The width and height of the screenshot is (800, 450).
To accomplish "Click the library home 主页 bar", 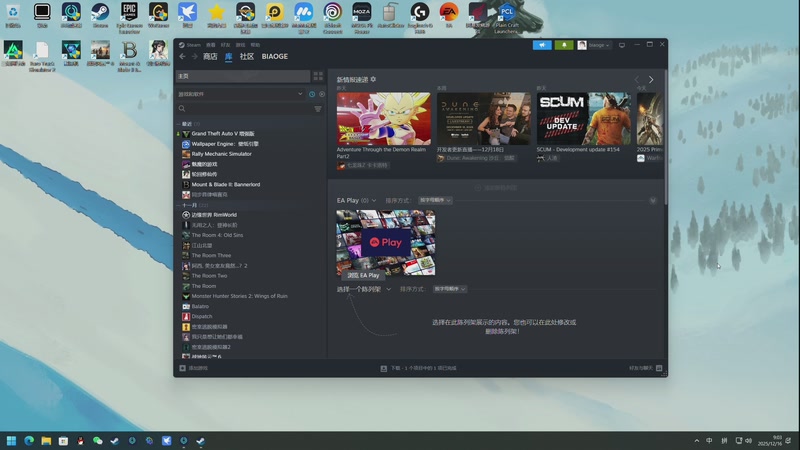I will point(243,76).
